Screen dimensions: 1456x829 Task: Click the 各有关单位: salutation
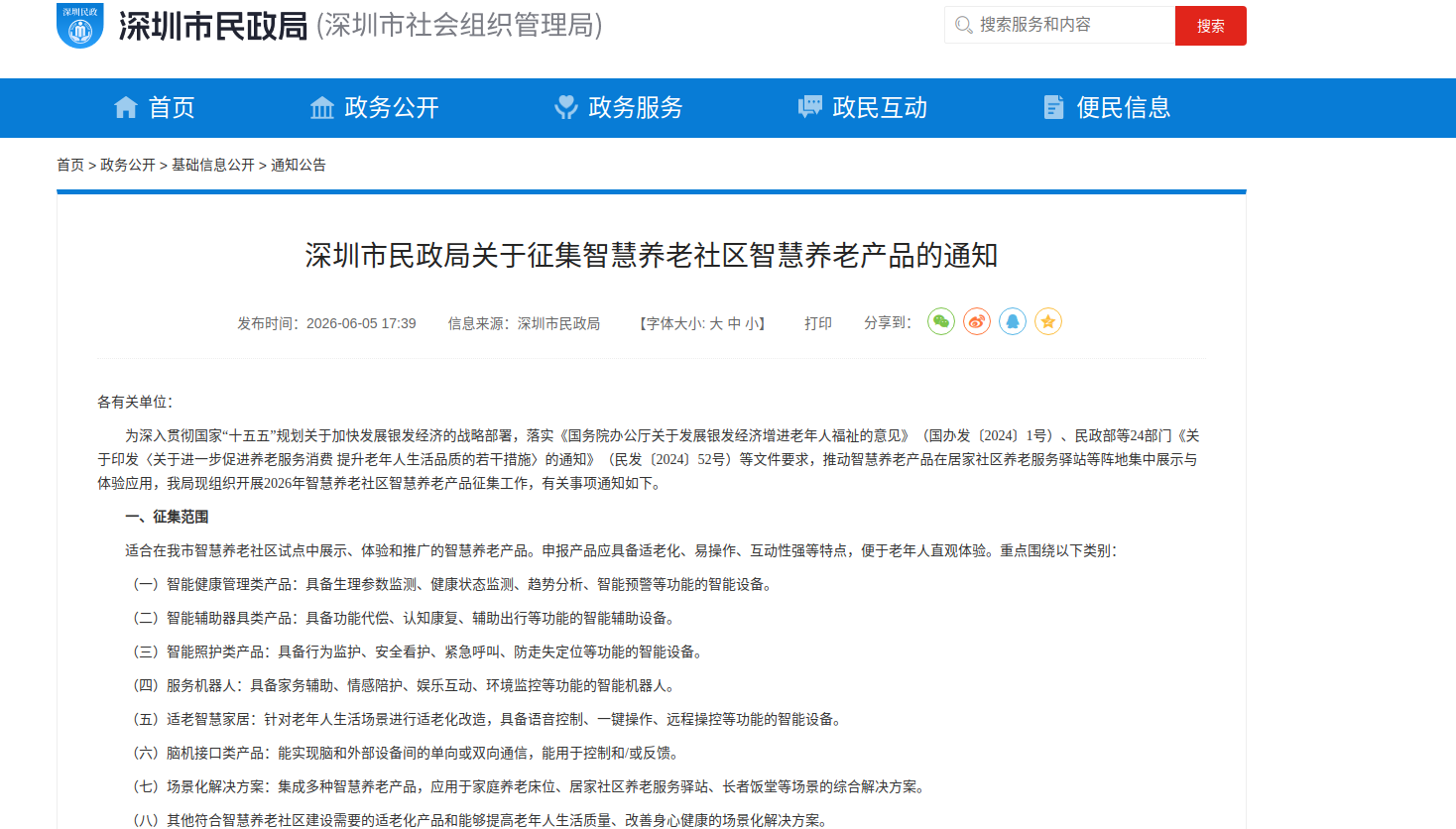click(x=135, y=402)
